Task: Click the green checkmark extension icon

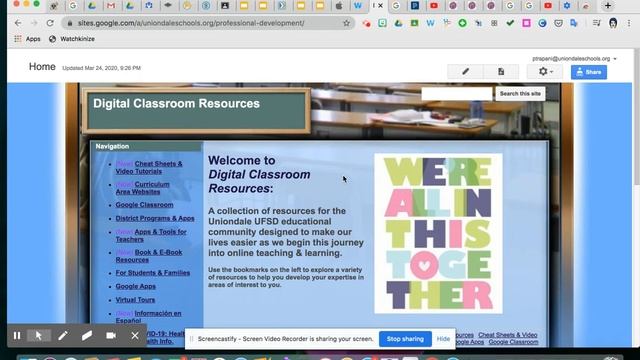Action: (510, 23)
